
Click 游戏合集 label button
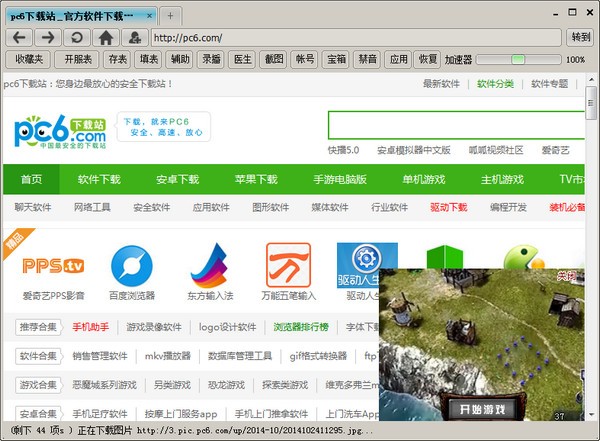38,385
